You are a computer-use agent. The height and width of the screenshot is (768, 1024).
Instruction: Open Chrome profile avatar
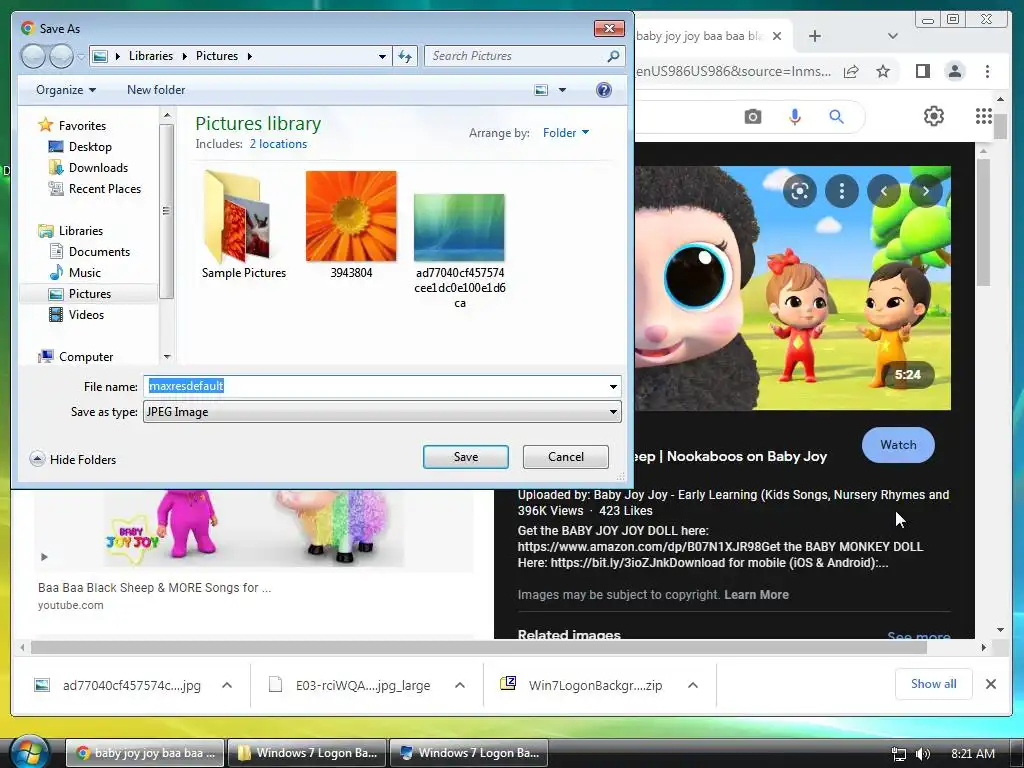(955, 71)
